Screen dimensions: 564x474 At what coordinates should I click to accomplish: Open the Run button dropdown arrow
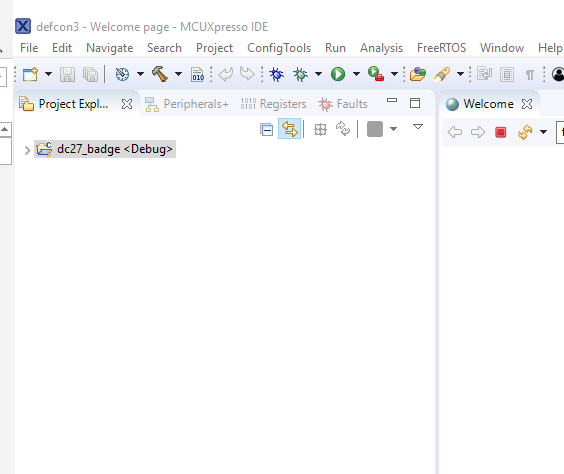356,74
